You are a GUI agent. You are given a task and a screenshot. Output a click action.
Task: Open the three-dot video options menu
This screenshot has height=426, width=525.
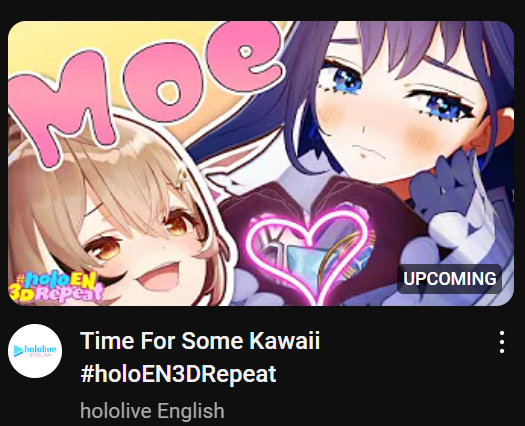pos(502,342)
